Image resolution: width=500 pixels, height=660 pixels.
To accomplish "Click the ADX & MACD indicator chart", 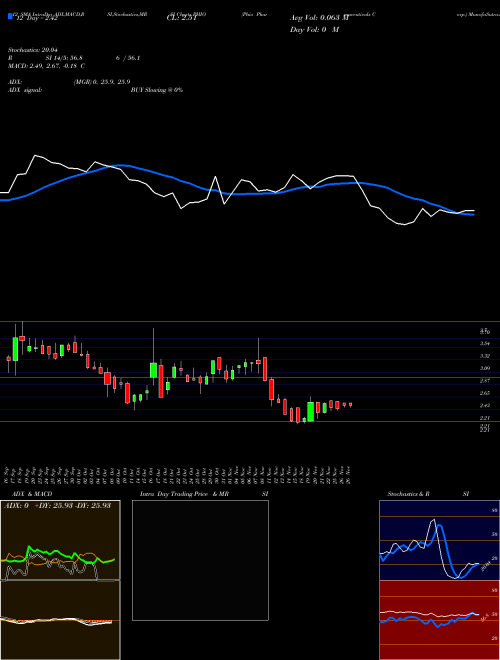I will [x=60, y=580].
